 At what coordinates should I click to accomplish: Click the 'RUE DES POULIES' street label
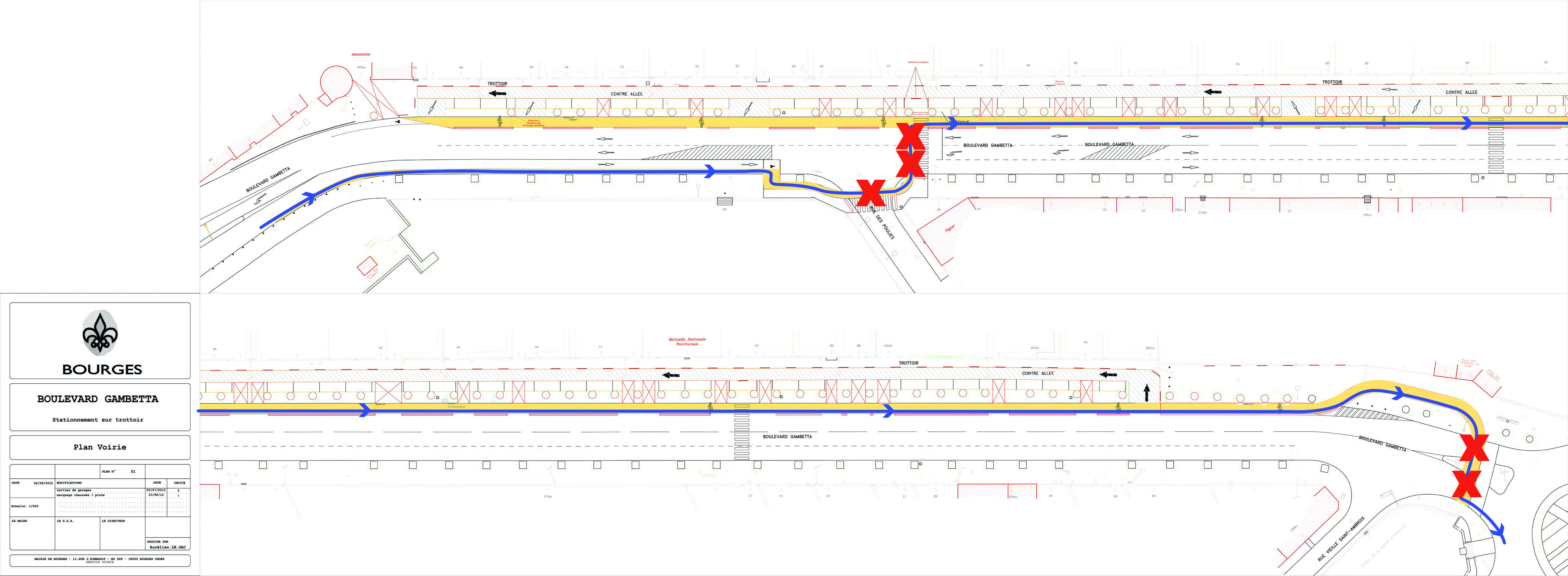point(881,223)
